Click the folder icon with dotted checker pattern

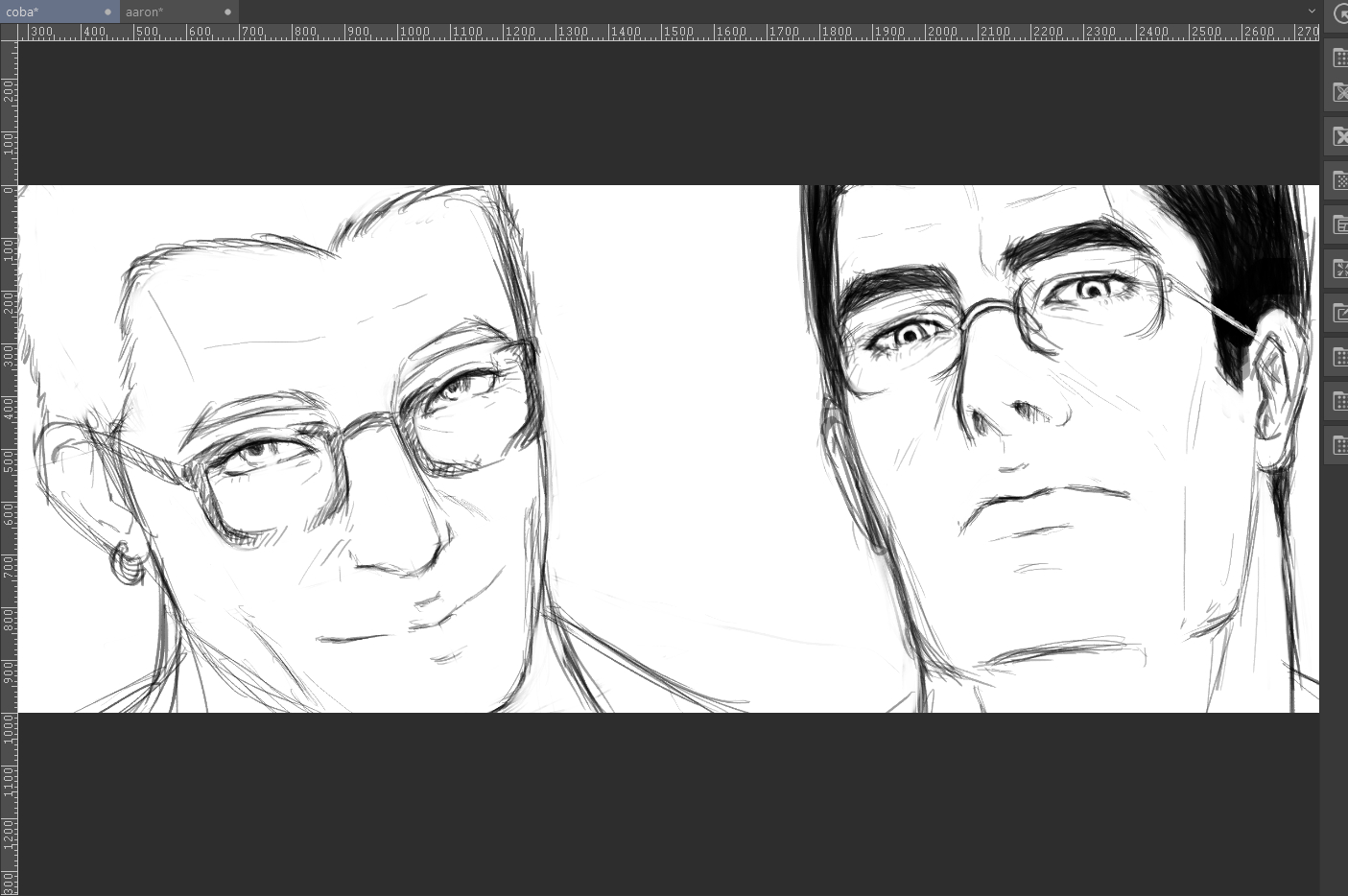click(x=1339, y=180)
